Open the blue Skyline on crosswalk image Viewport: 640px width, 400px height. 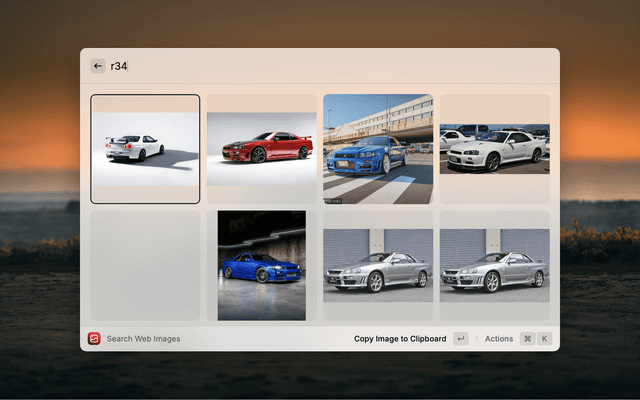coord(378,149)
